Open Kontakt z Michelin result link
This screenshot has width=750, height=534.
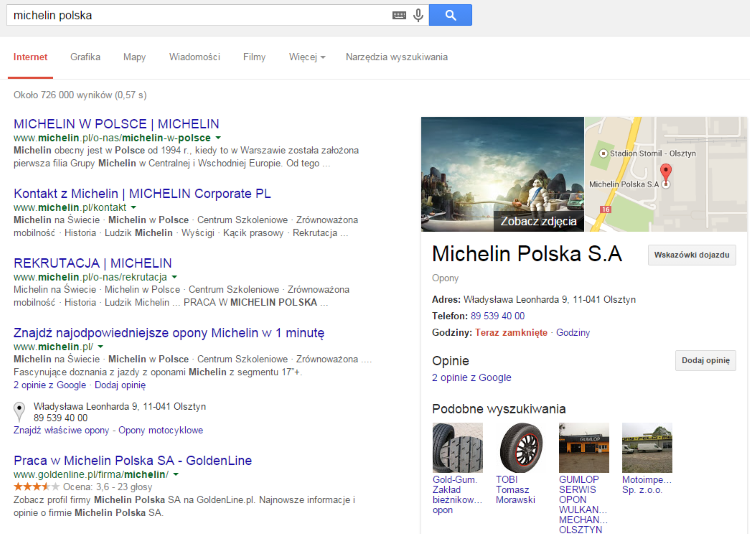click(x=142, y=194)
